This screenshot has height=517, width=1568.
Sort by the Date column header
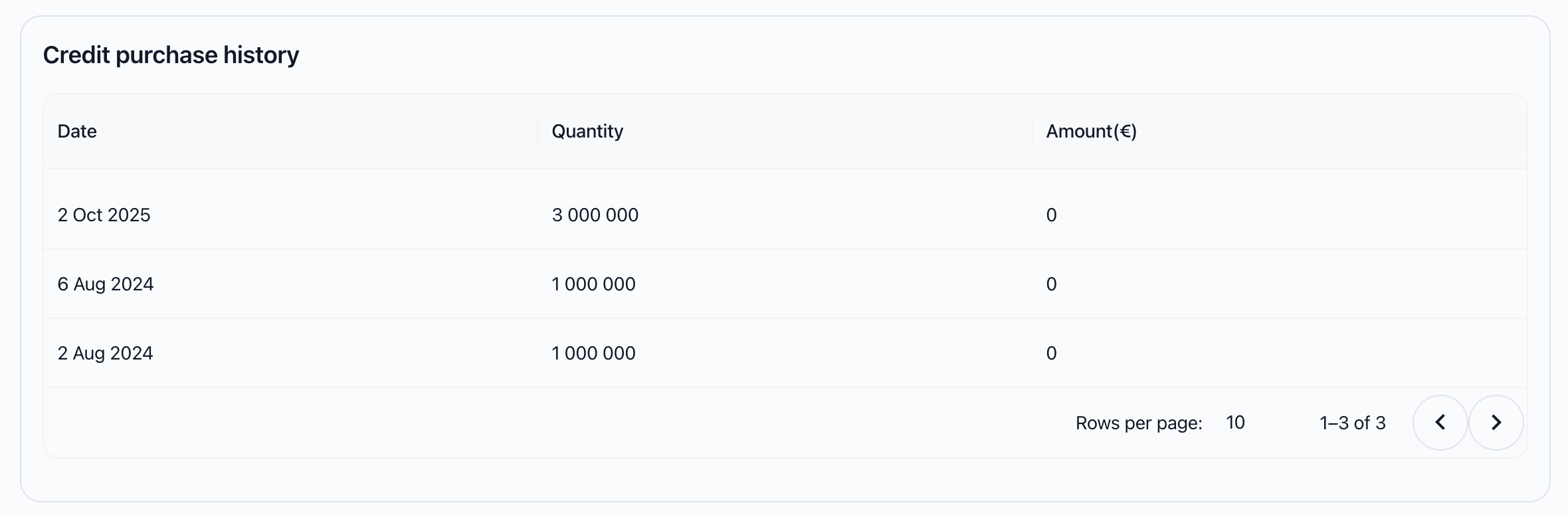click(77, 131)
